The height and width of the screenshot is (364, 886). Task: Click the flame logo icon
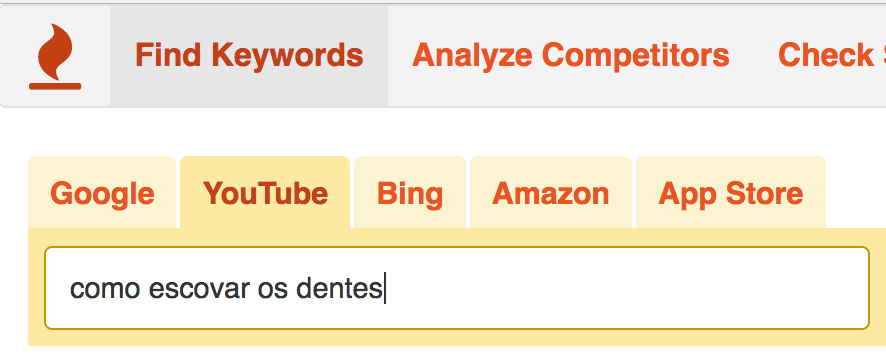[55, 57]
